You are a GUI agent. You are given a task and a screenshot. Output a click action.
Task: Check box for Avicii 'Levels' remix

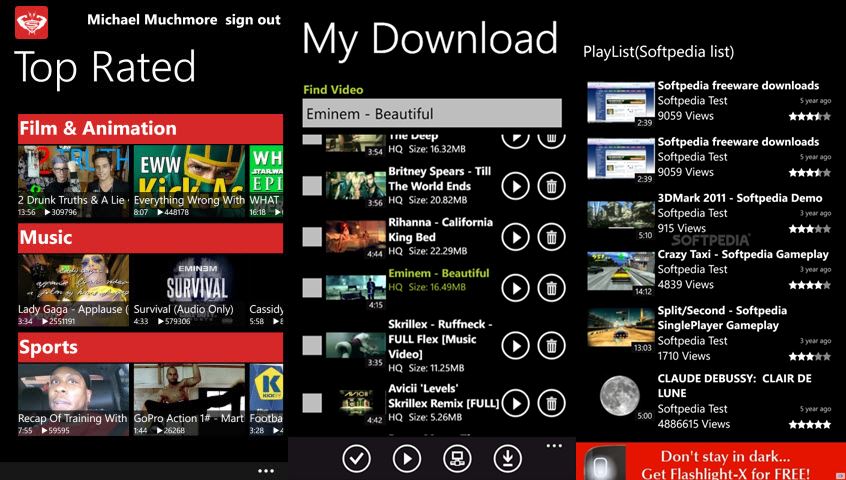(312, 403)
